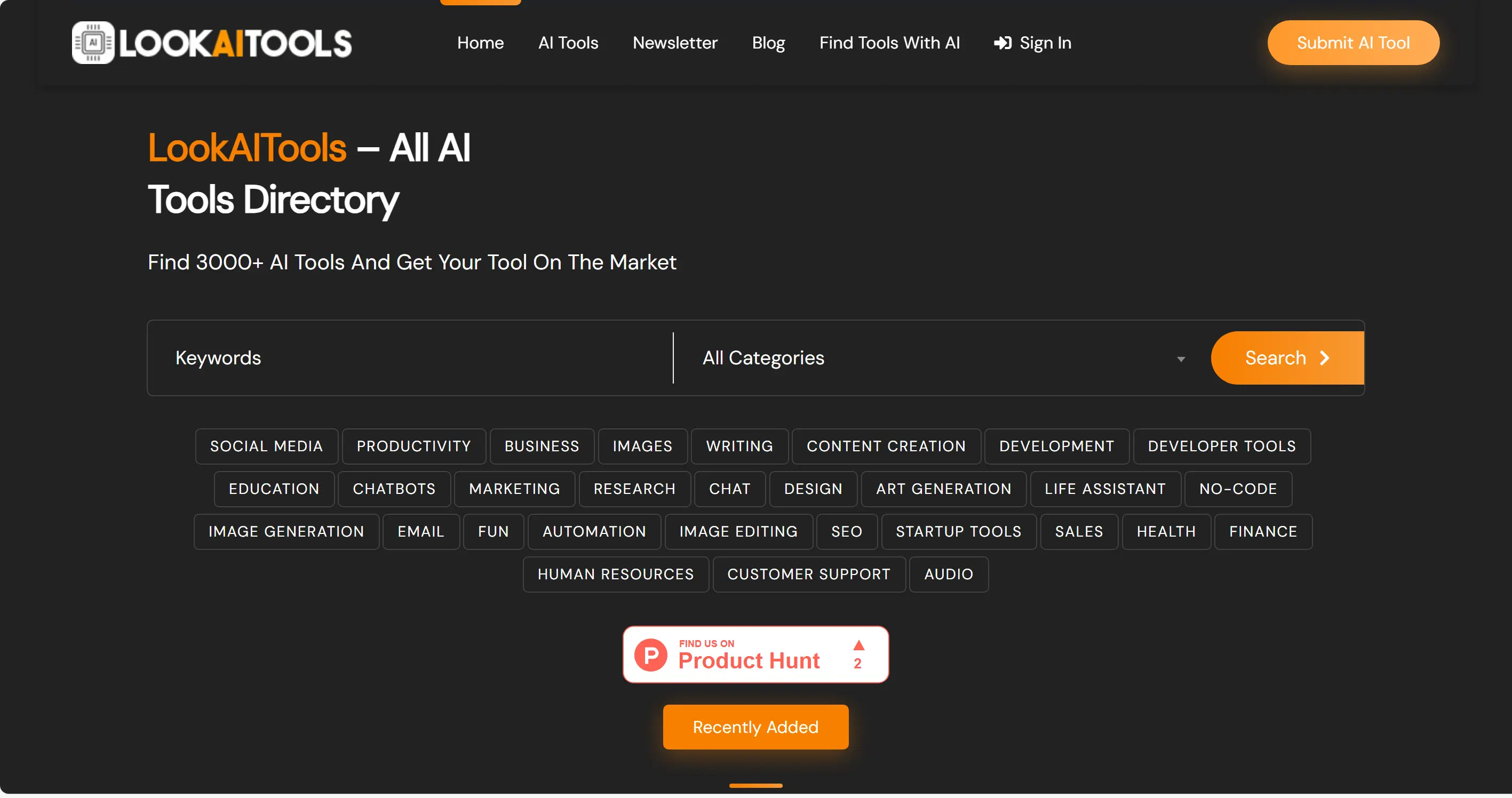Click the orange LookAITools heading text
Screen dimensions: 1512x798
[247, 148]
